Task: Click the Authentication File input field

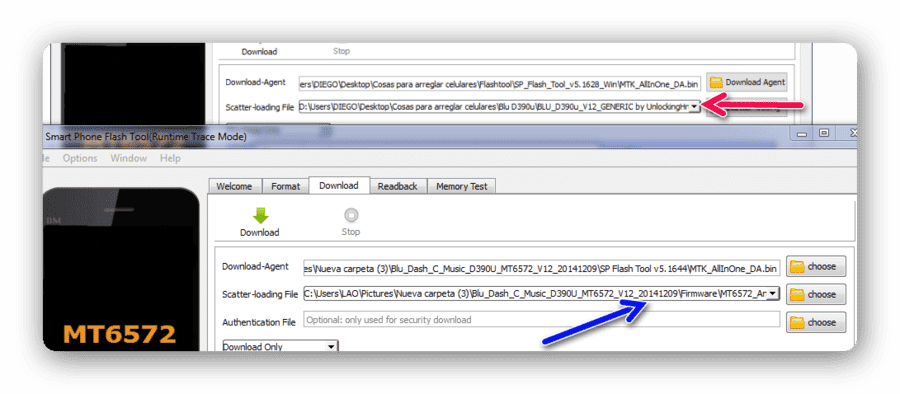Action: (541, 320)
